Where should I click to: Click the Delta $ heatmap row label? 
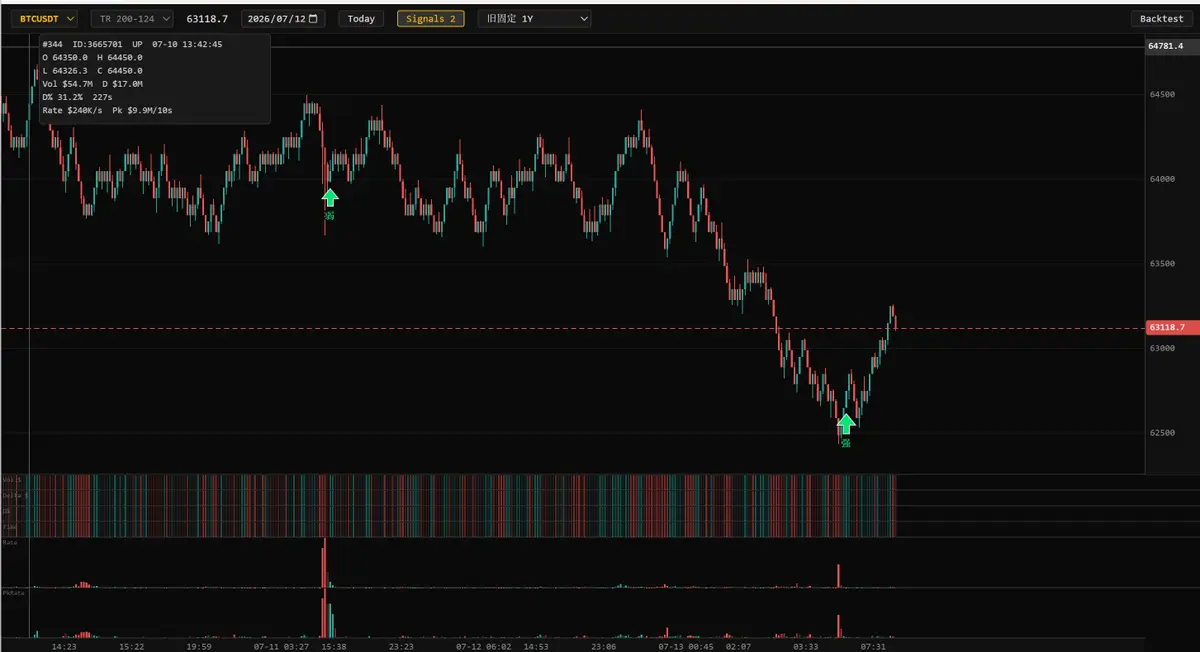click(14, 495)
